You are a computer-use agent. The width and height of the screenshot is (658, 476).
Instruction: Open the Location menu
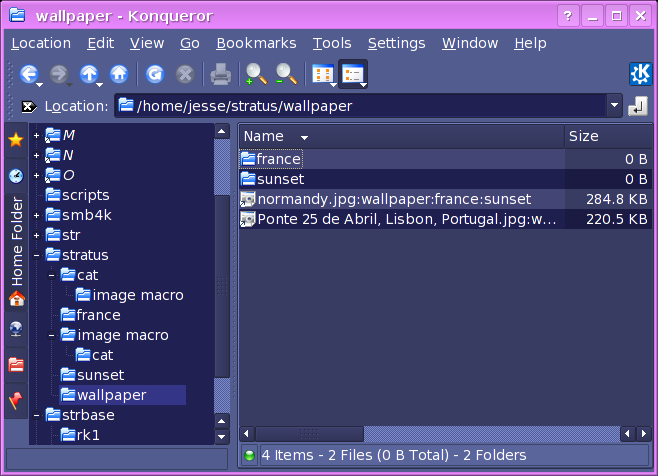[41, 43]
